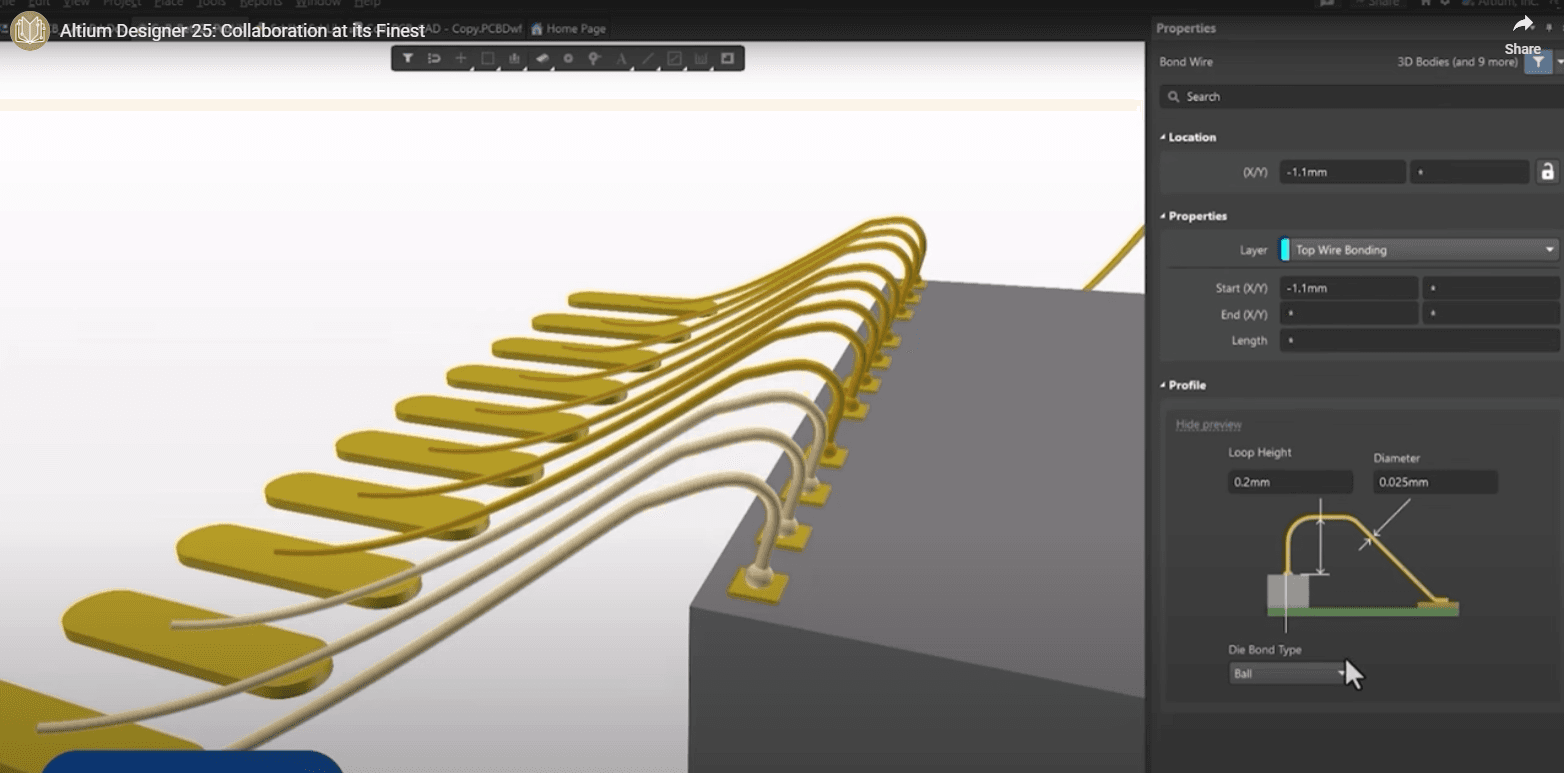Viewport: 1564px width, 773px height.
Task: Switch to the Home Page tab
Action: [x=568, y=29]
